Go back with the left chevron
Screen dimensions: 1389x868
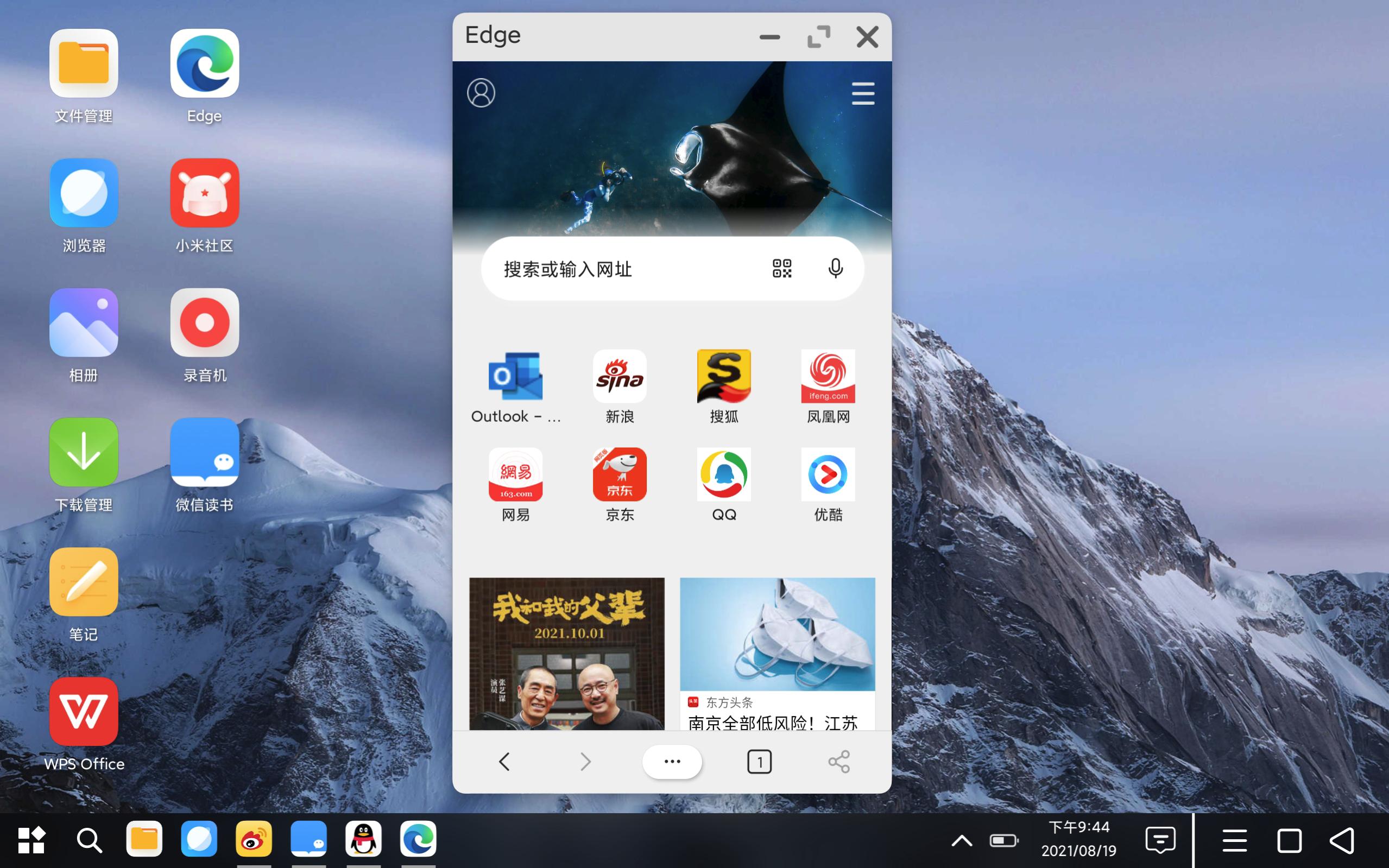click(x=504, y=762)
